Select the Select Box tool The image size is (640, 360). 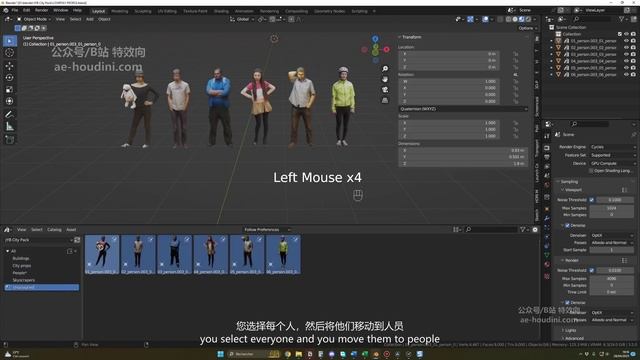tap(10, 41)
